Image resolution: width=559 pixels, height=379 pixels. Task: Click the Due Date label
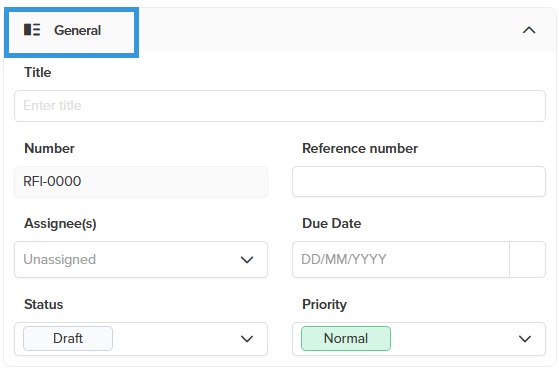[x=332, y=223]
